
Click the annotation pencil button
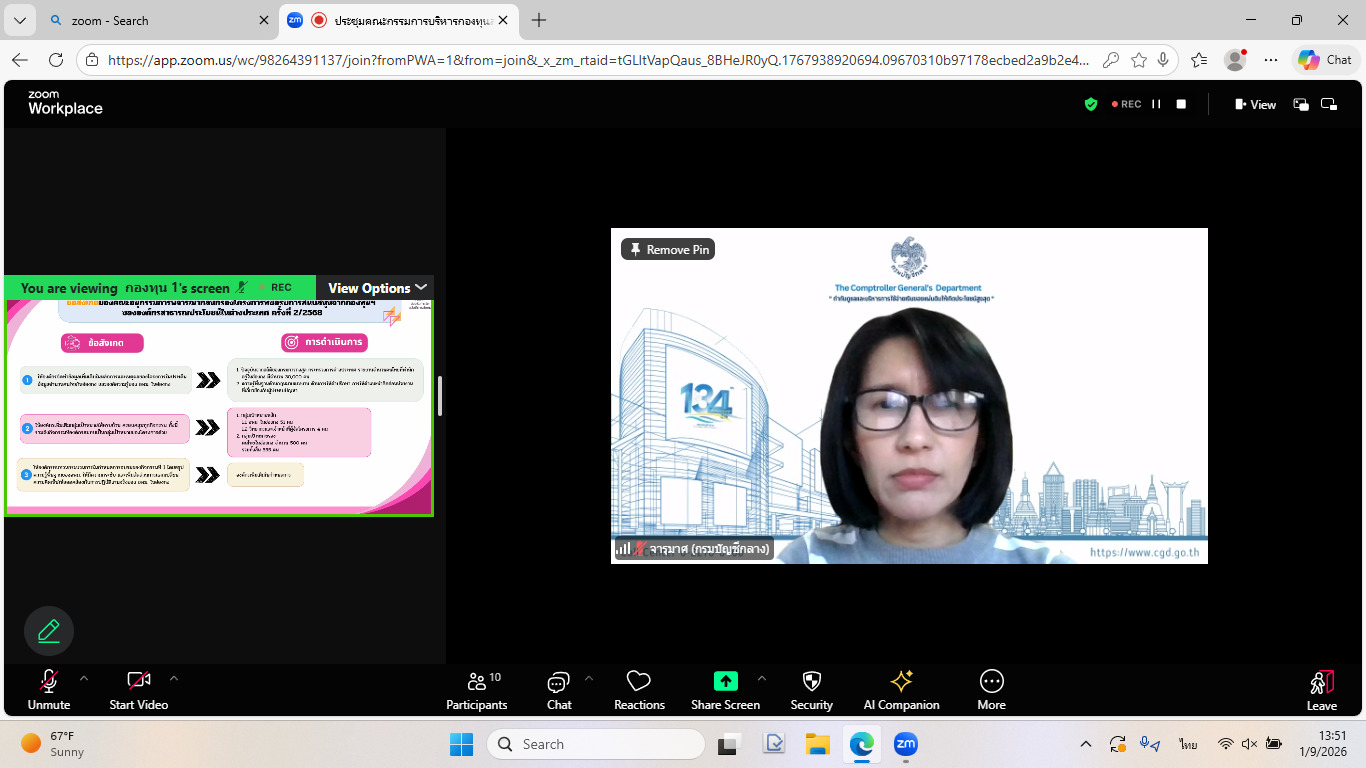click(x=49, y=631)
